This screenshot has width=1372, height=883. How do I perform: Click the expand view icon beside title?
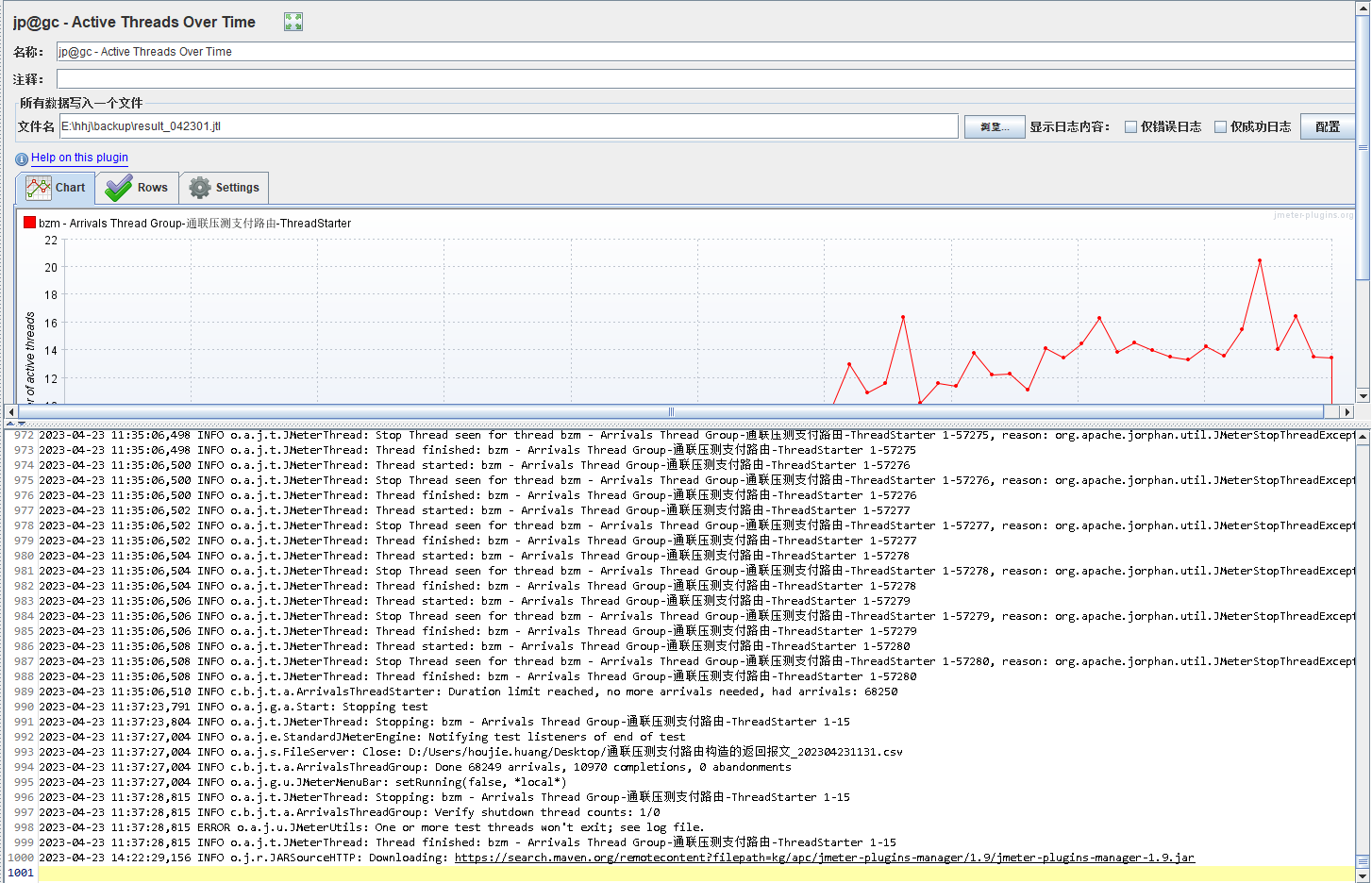click(x=293, y=22)
